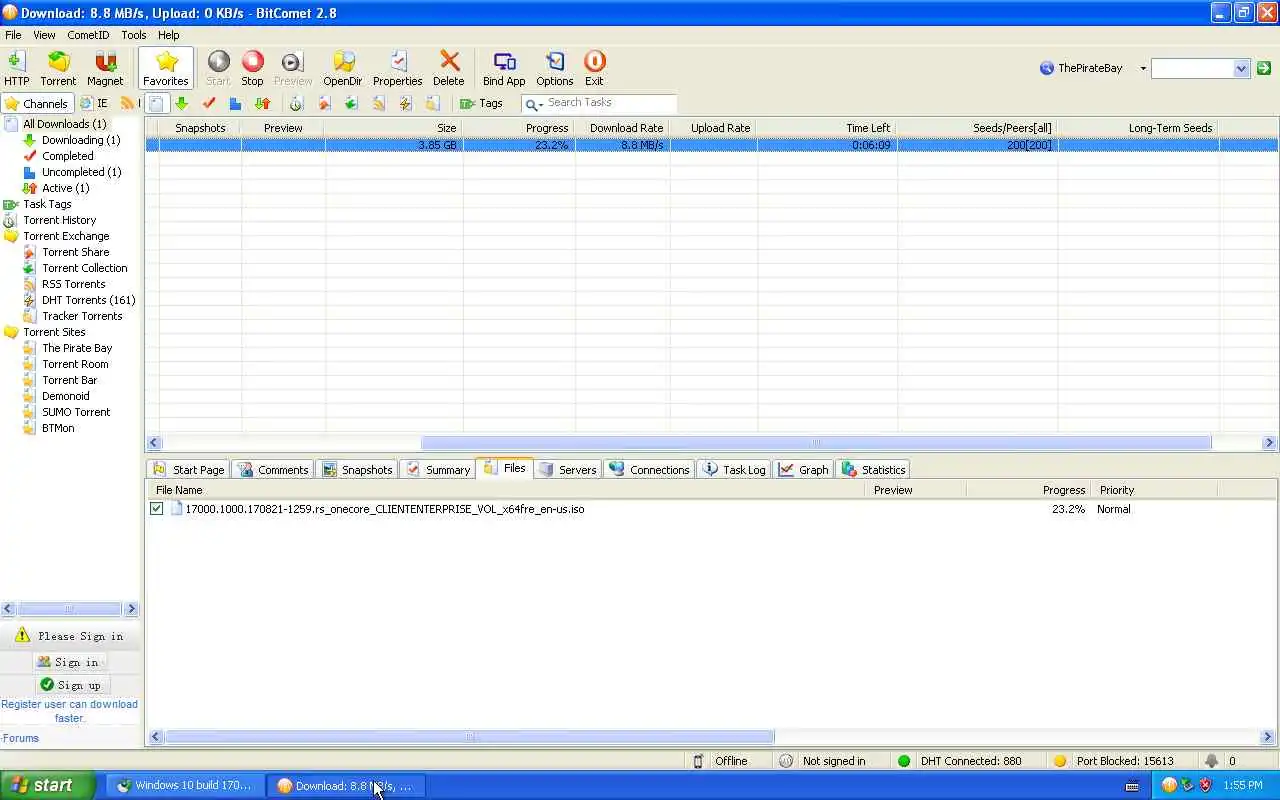Click the yellow Port Blocked status icon

pyautogui.click(x=1060, y=761)
